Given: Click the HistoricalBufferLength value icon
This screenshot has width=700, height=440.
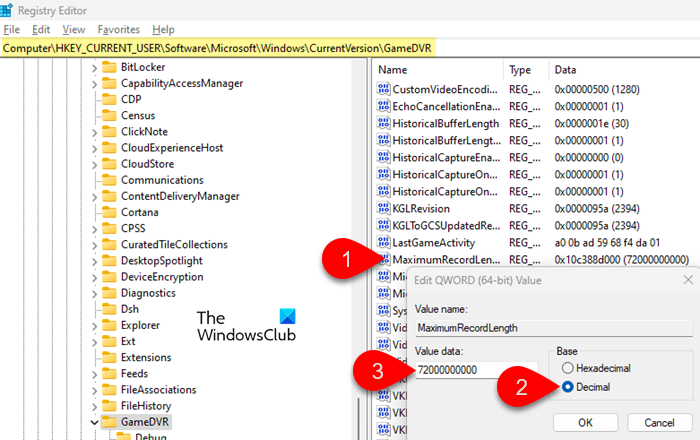Looking at the screenshot, I should coord(383,123).
